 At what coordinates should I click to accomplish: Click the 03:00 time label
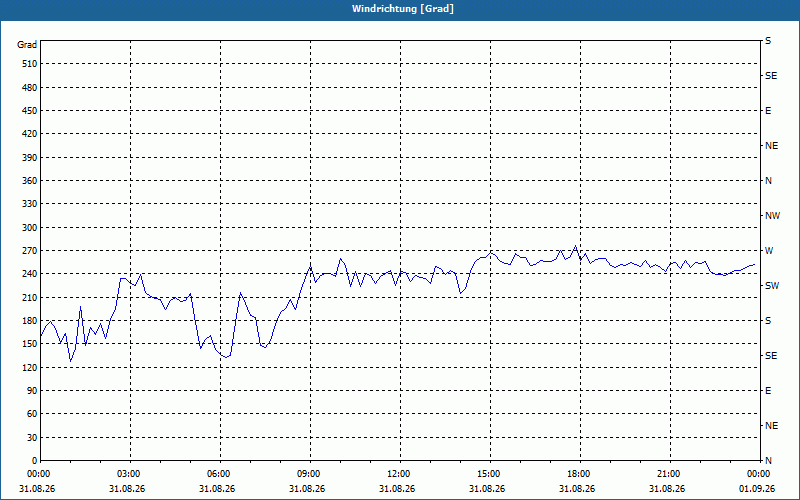pos(128,474)
